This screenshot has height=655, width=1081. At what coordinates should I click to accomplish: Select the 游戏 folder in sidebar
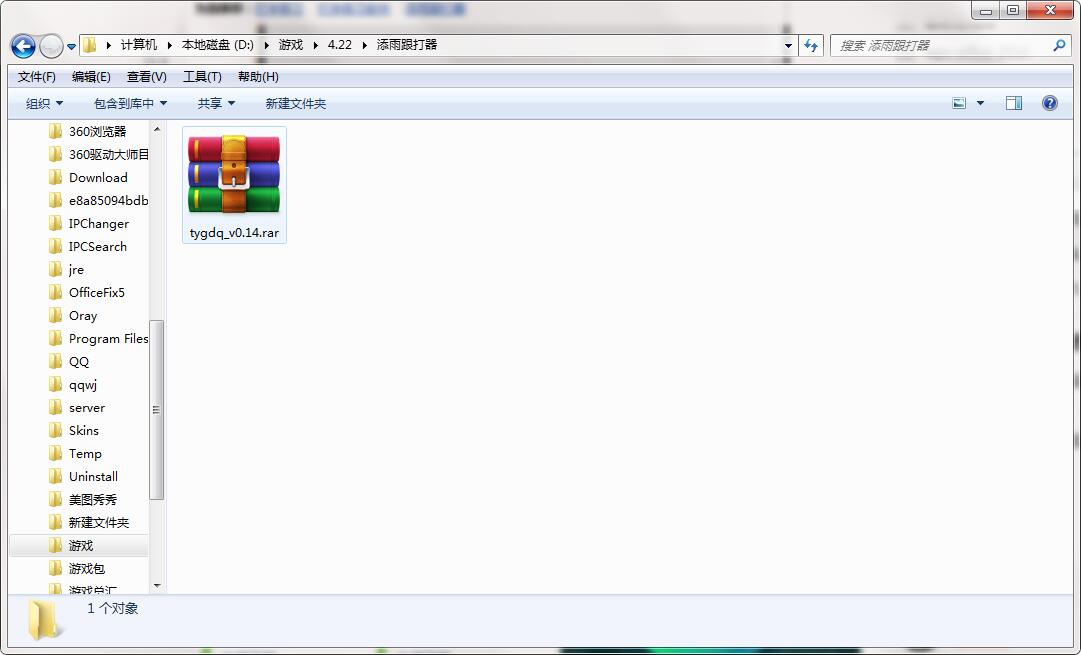79,545
